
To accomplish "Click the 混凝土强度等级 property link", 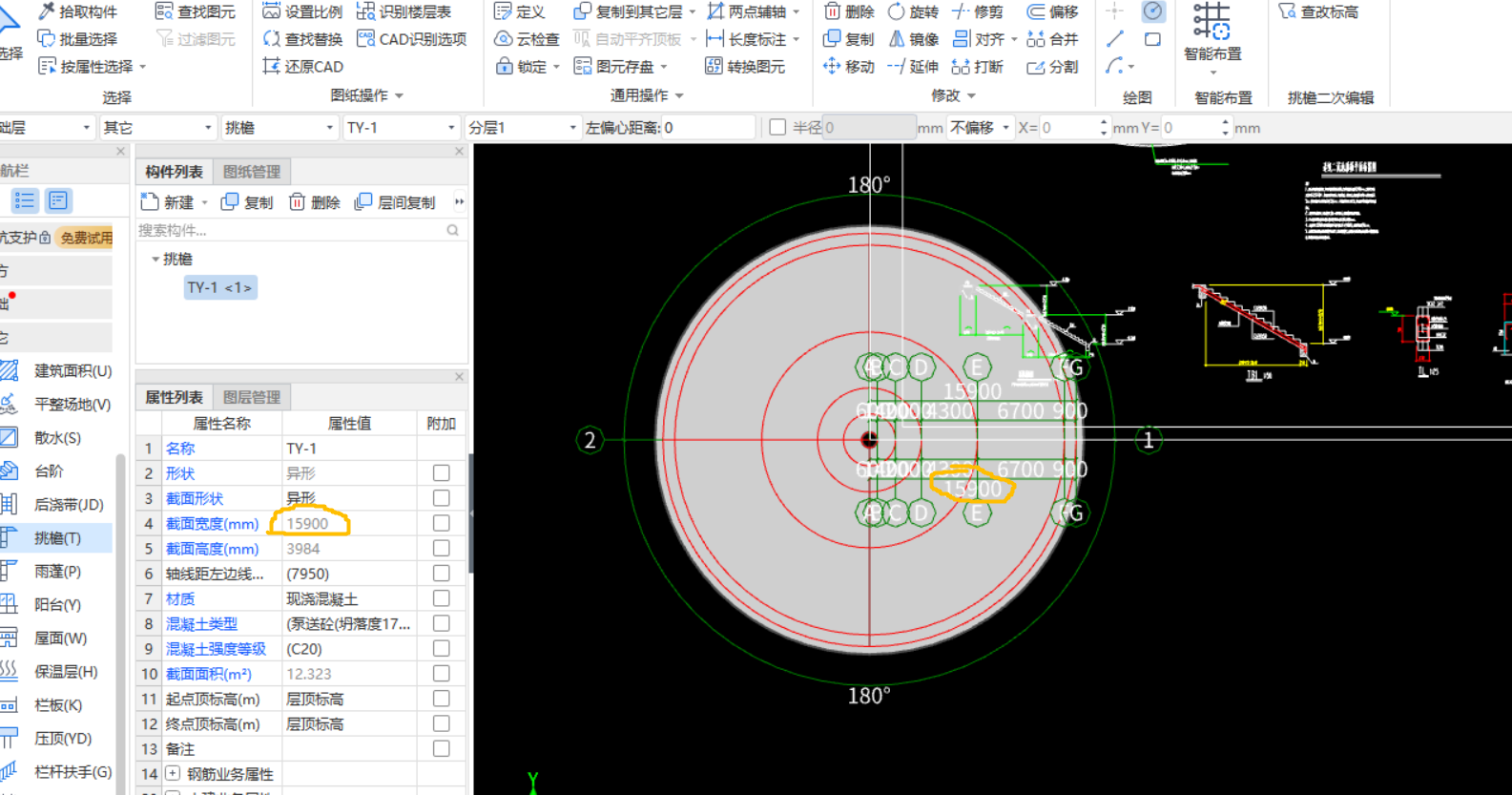I will point(216,649).
